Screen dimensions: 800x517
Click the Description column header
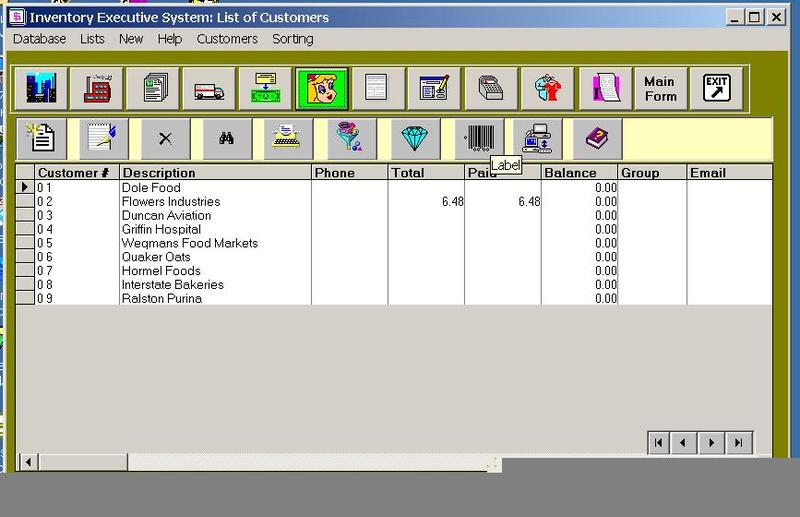pos(215,173)
